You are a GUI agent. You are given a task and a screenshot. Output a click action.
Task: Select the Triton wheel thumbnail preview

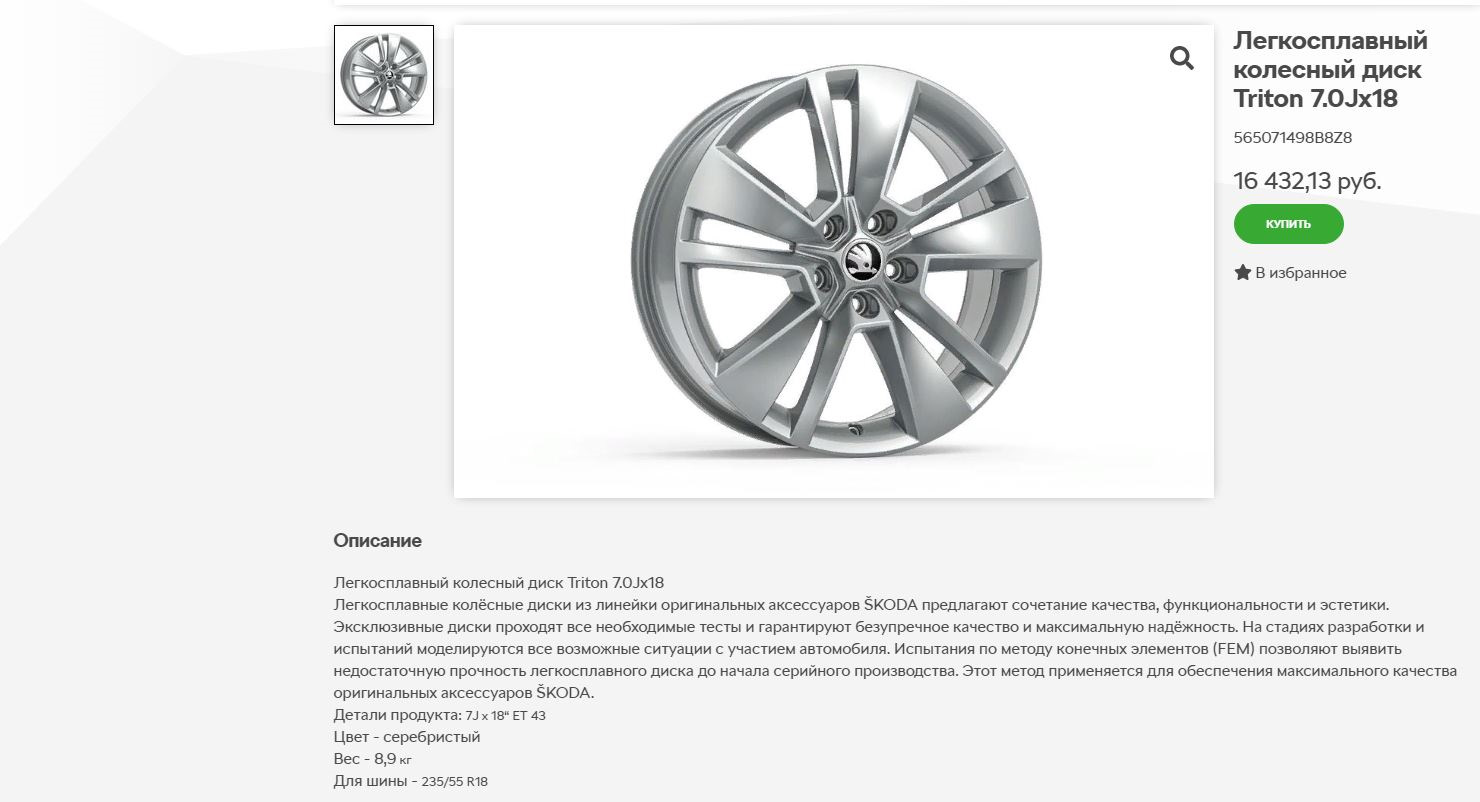[x=384, y=75]
